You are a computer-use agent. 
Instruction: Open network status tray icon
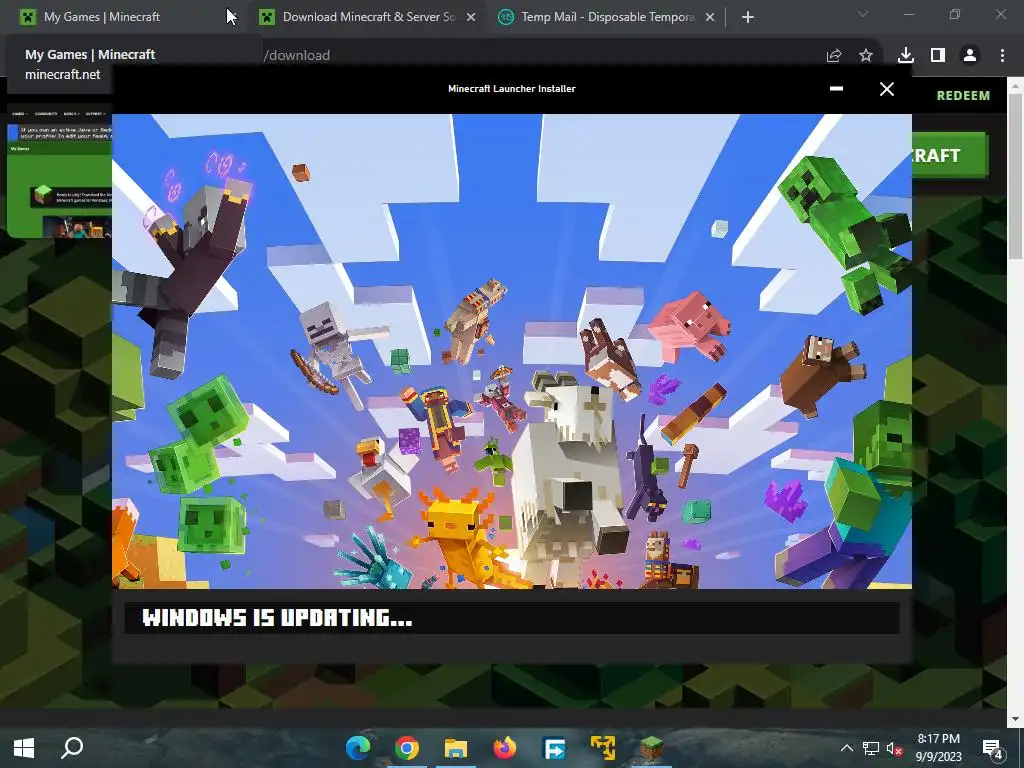pyautogui.click(x=871, y=748)
